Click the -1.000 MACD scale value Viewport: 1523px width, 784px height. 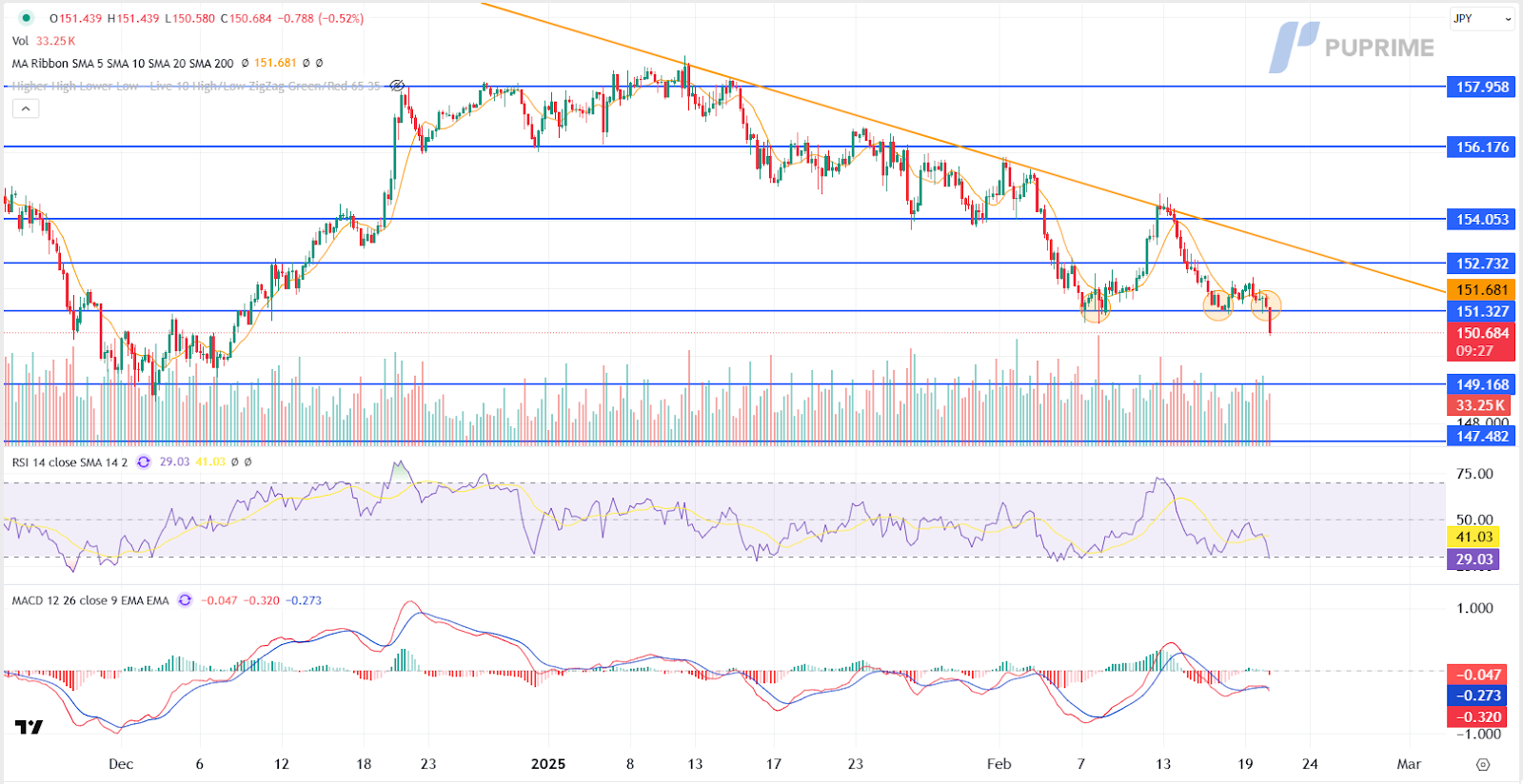tap(1478, 734)
